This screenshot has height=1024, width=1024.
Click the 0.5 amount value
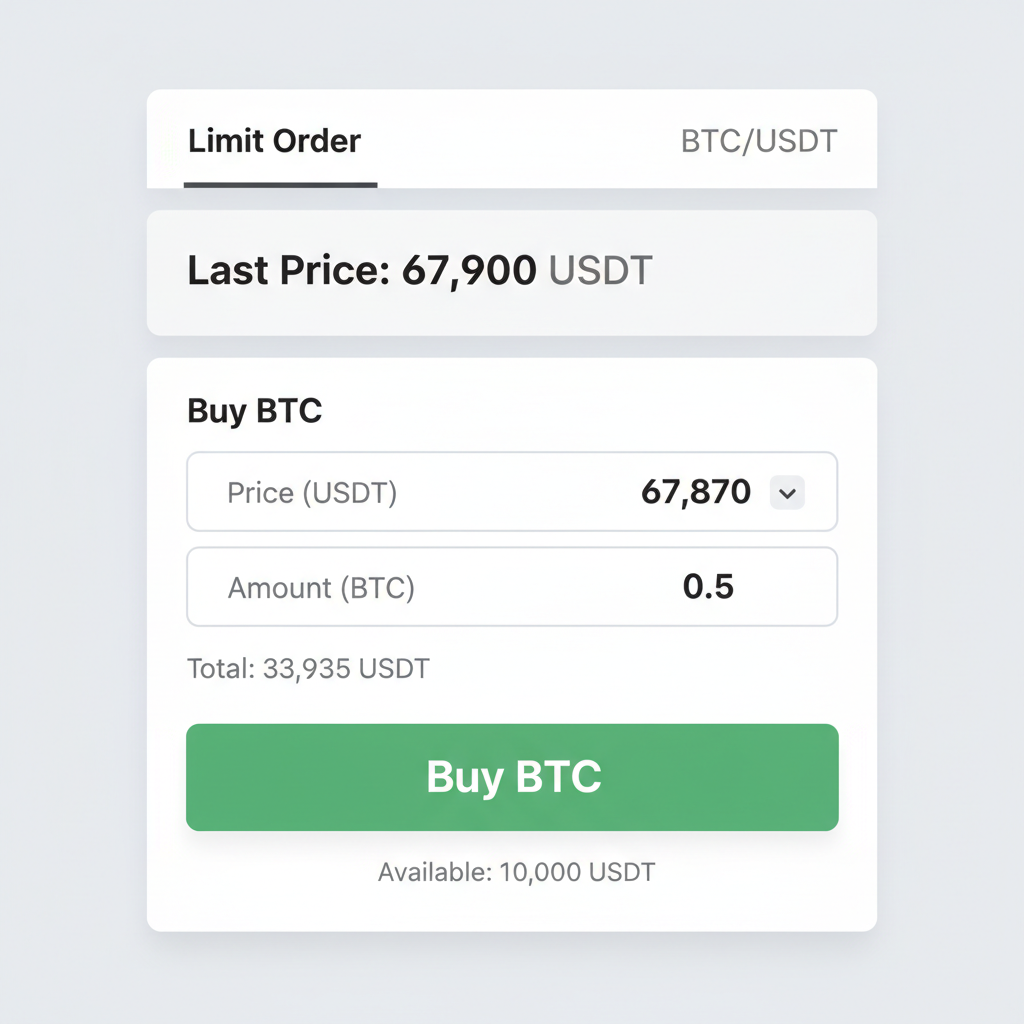point(711,587)
